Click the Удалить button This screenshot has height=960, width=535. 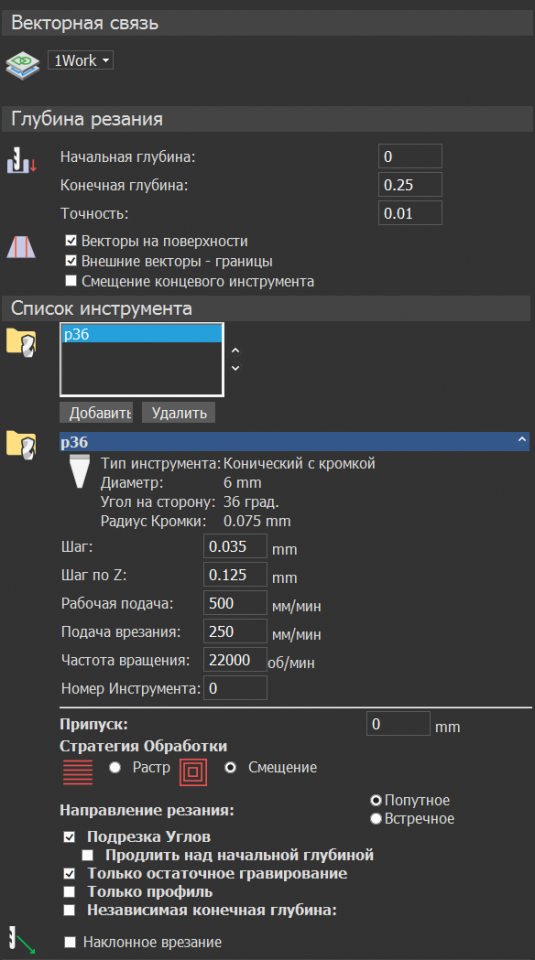[179, 413]
